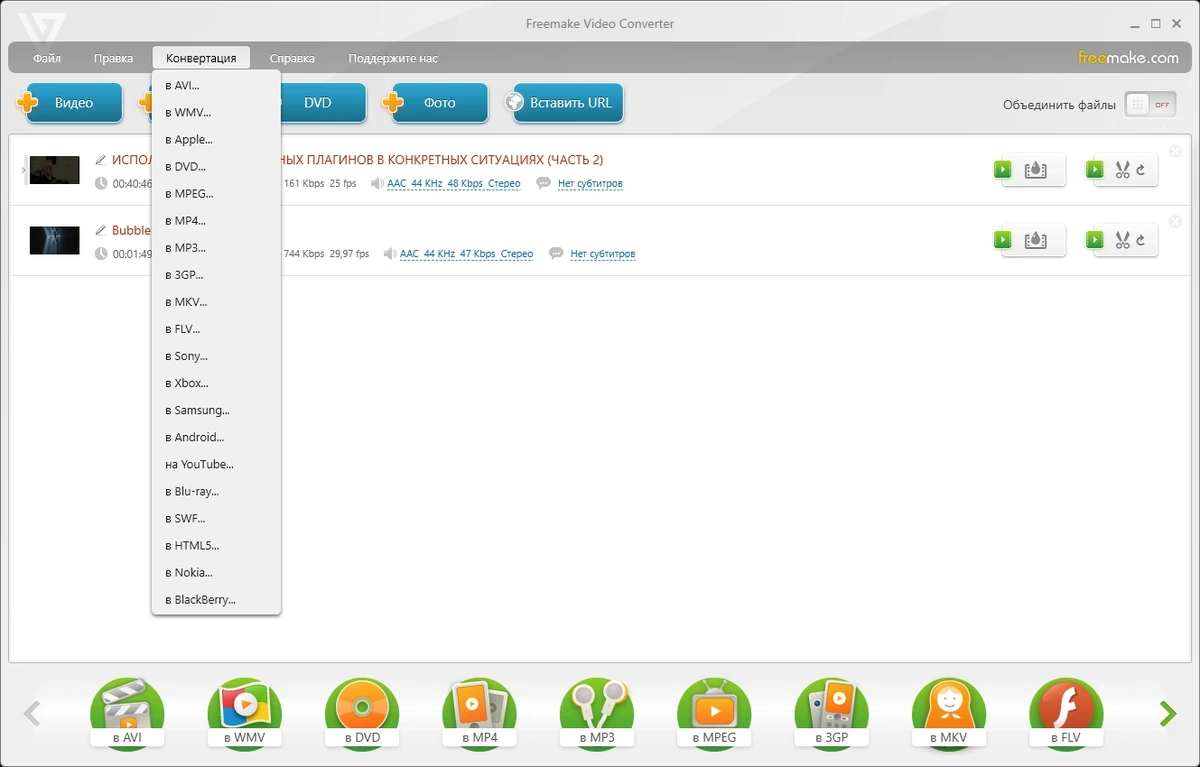Select the speaker icon in the Bubble row

click(390, 254)
